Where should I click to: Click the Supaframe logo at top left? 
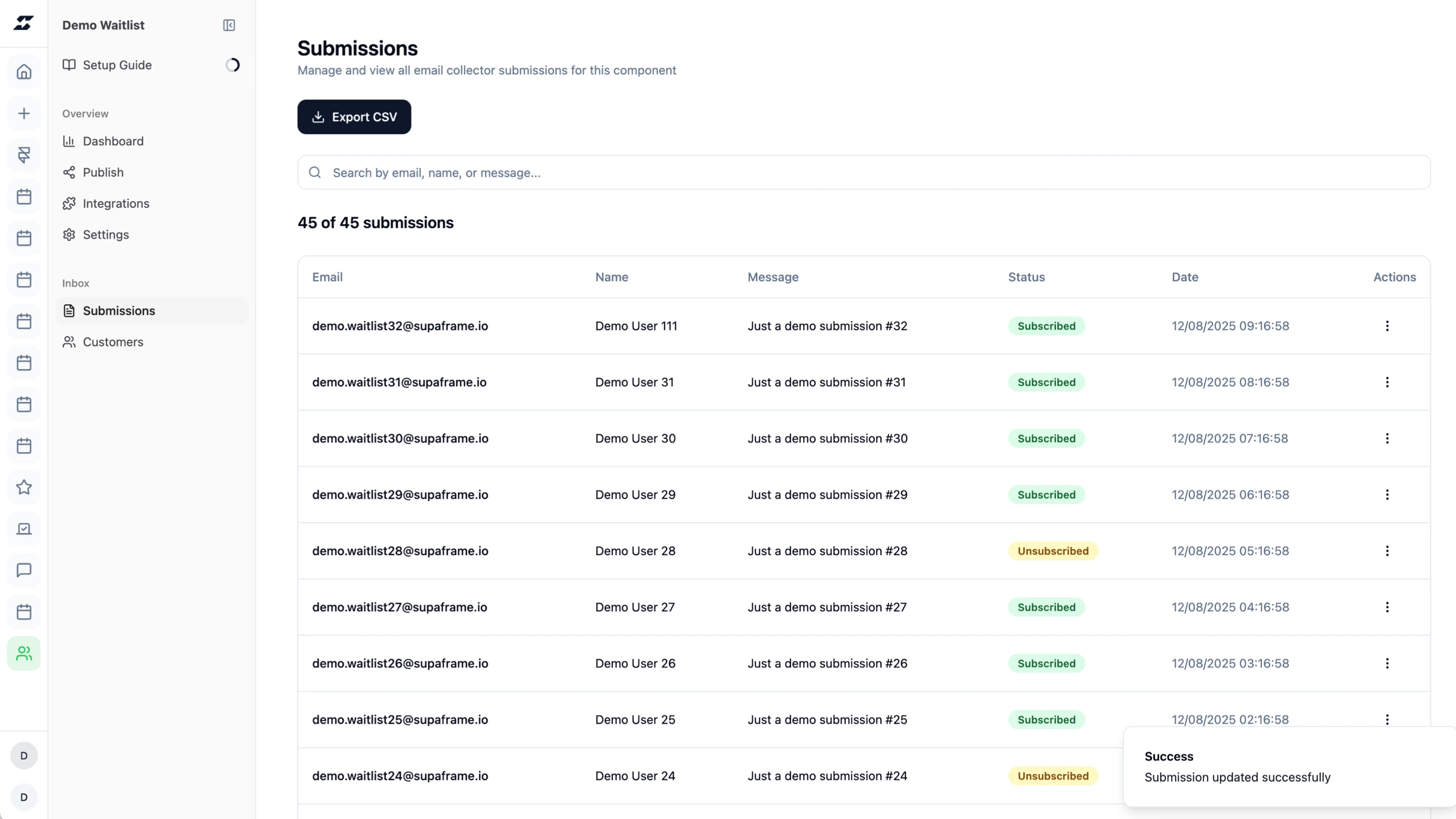(x=24, y=23)
